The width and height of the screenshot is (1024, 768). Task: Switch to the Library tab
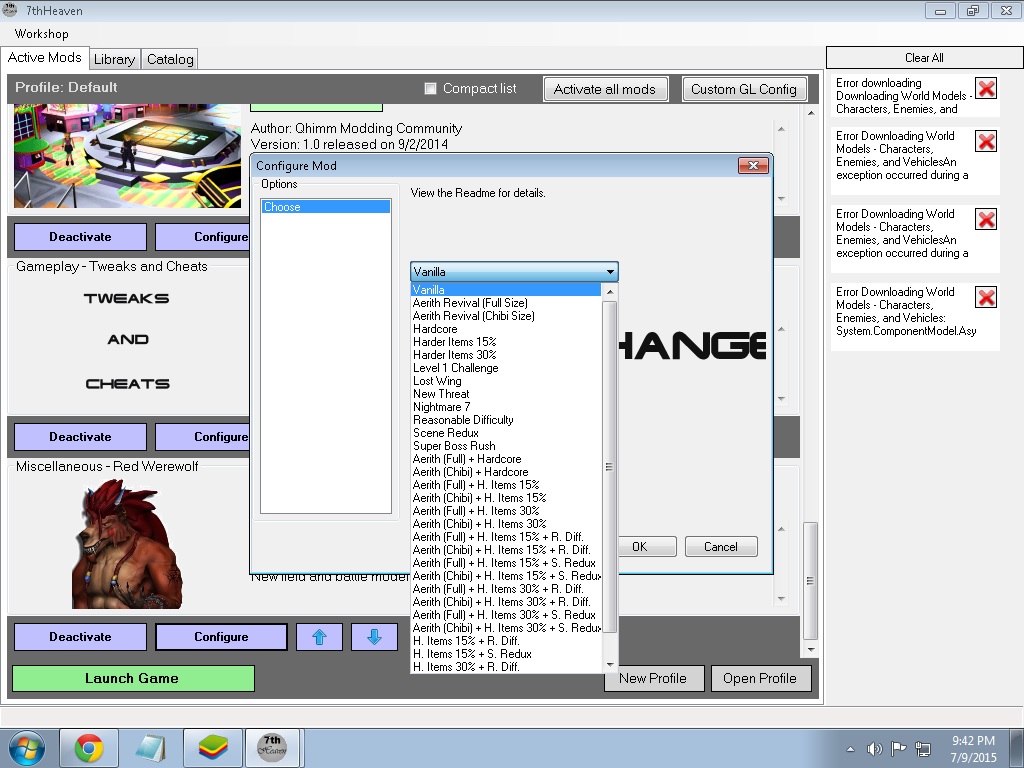point(114,59)
